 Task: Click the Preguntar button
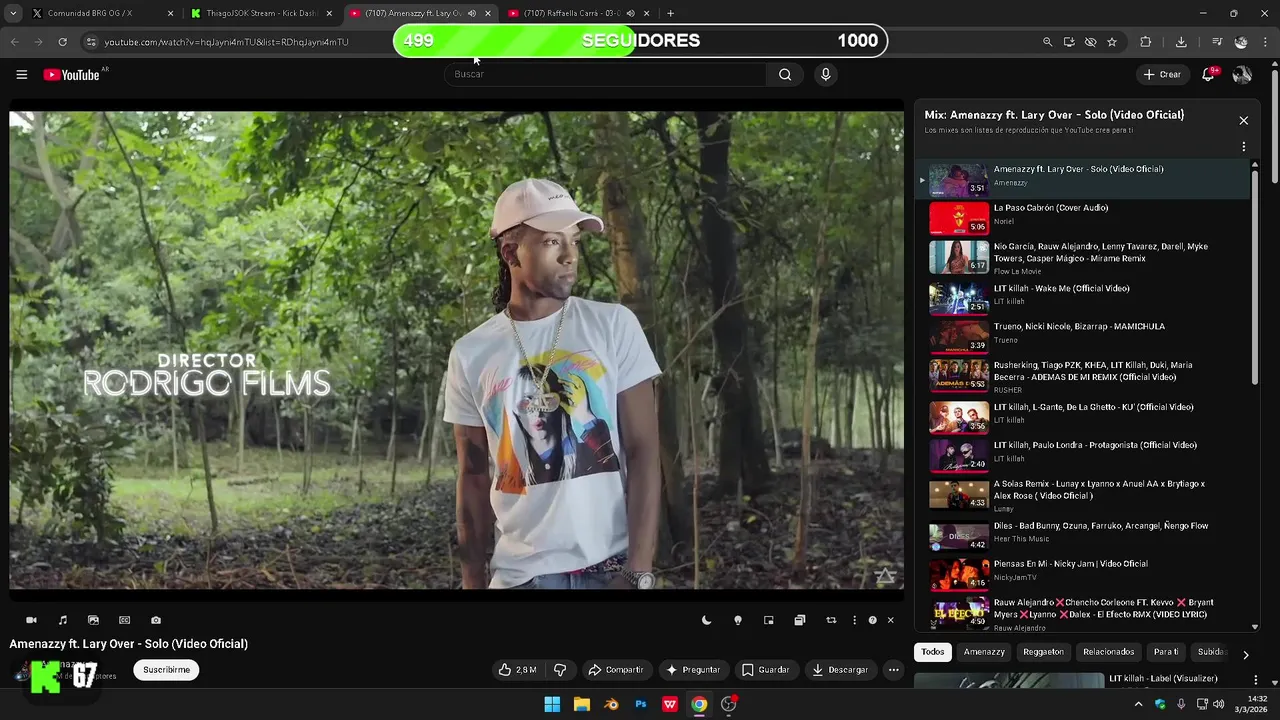[x=693, y=670]
